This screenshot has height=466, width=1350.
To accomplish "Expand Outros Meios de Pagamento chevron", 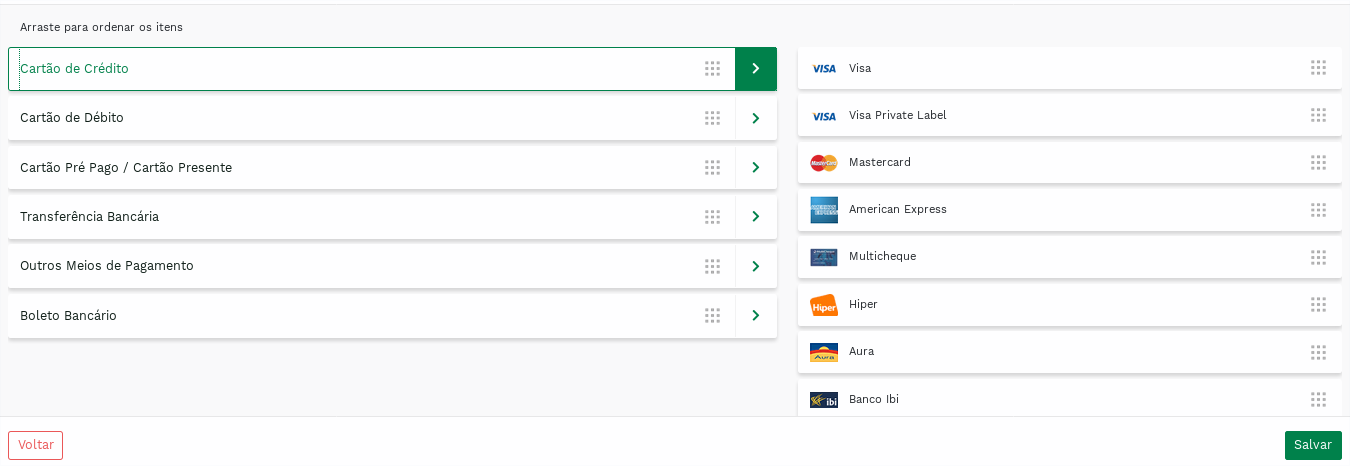I will pos(756,266).
